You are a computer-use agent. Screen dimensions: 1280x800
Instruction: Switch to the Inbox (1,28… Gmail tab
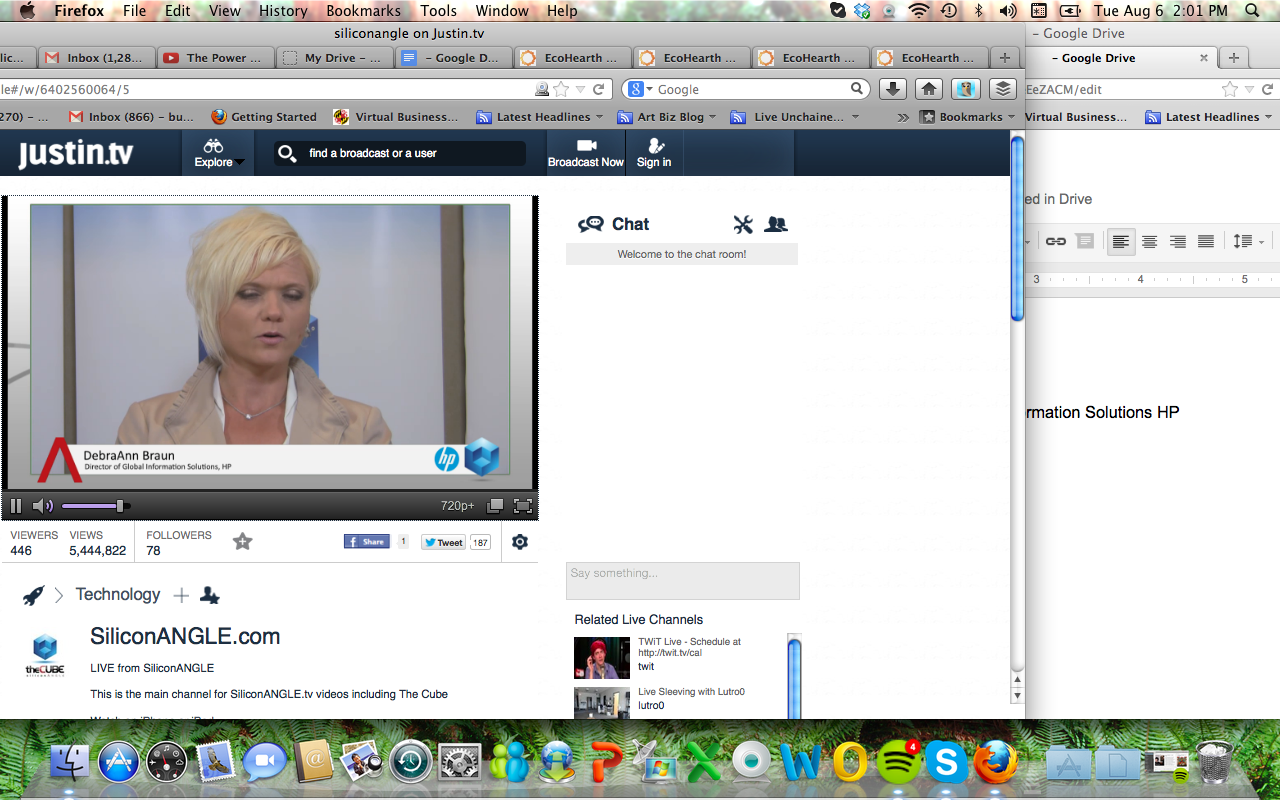tap(95, 58)
